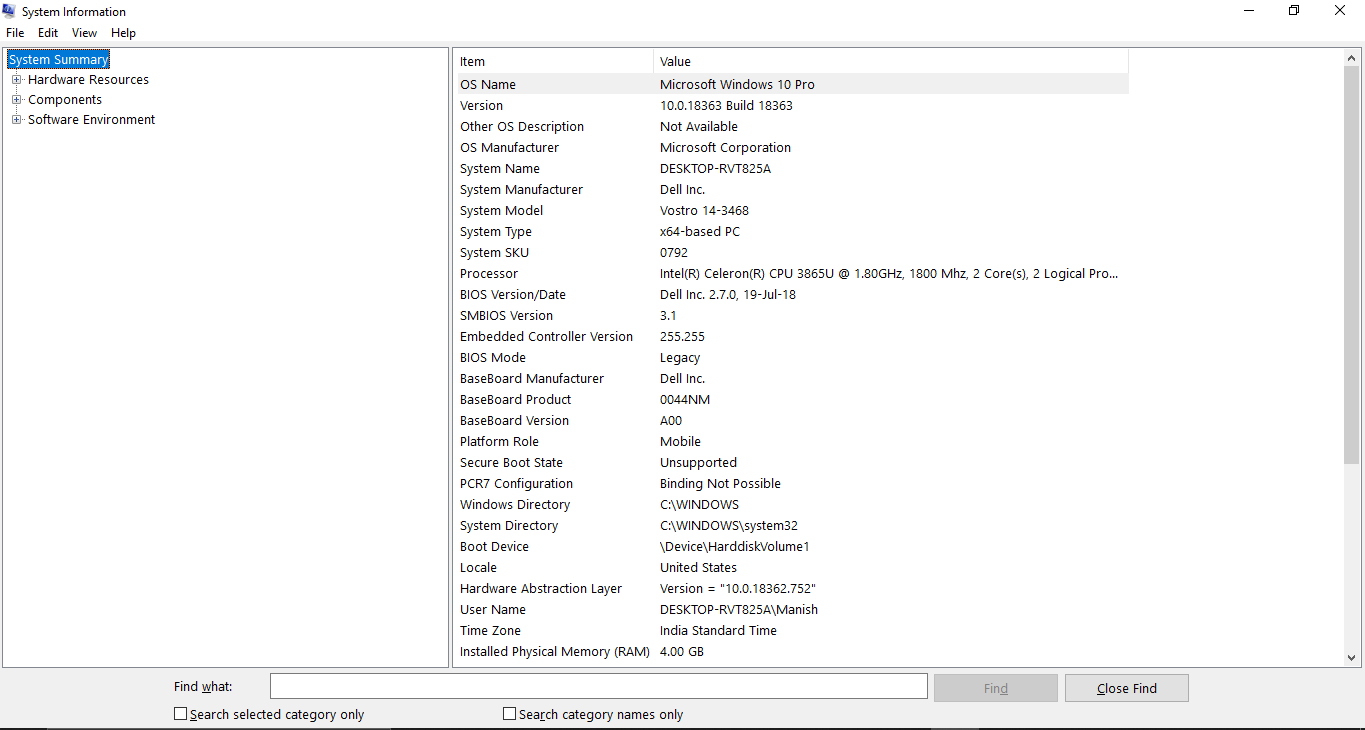1365x730 pixels.
Task: Enable 'Search selected category only' checkbox
Action: (x=181, y=714)
